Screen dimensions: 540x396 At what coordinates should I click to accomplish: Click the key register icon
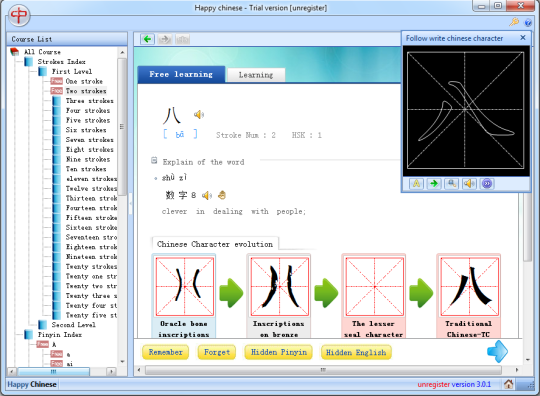tap(514, 22)
